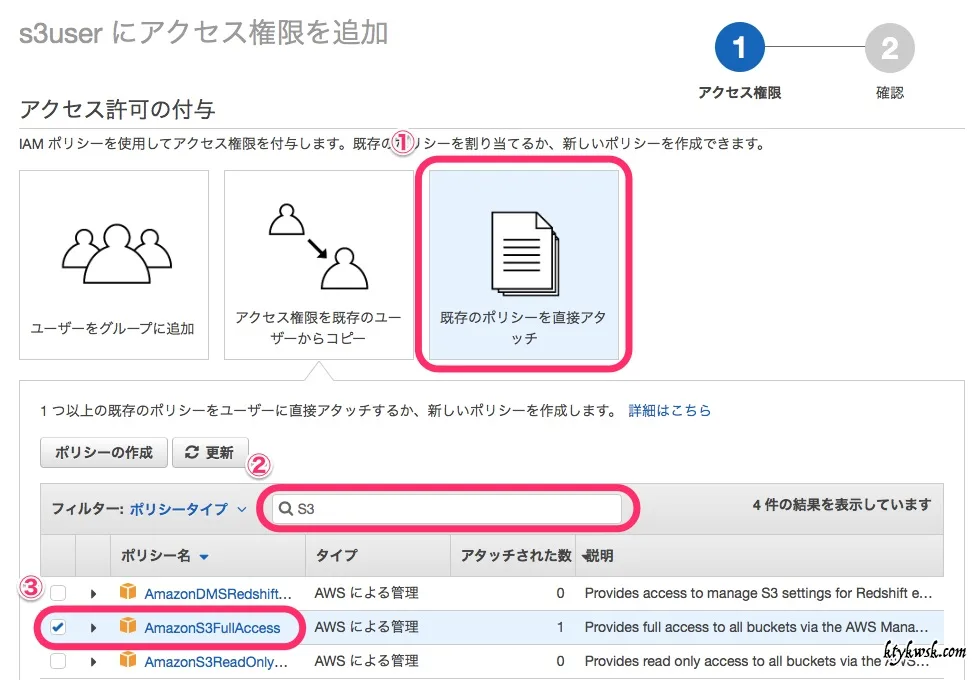Check the AmazonS3ReadOnly policy checkbox

pos(58,661)
